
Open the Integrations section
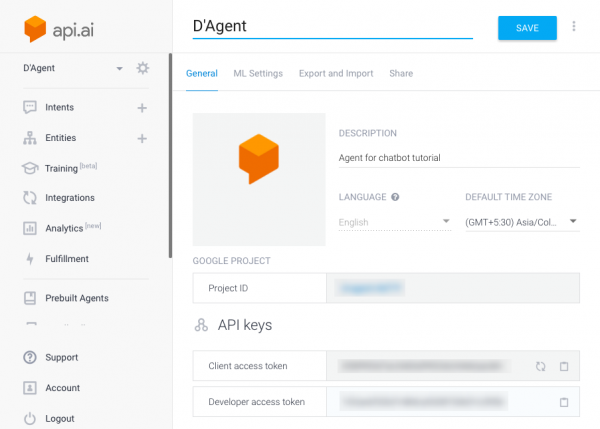click(x=70, y=198)
